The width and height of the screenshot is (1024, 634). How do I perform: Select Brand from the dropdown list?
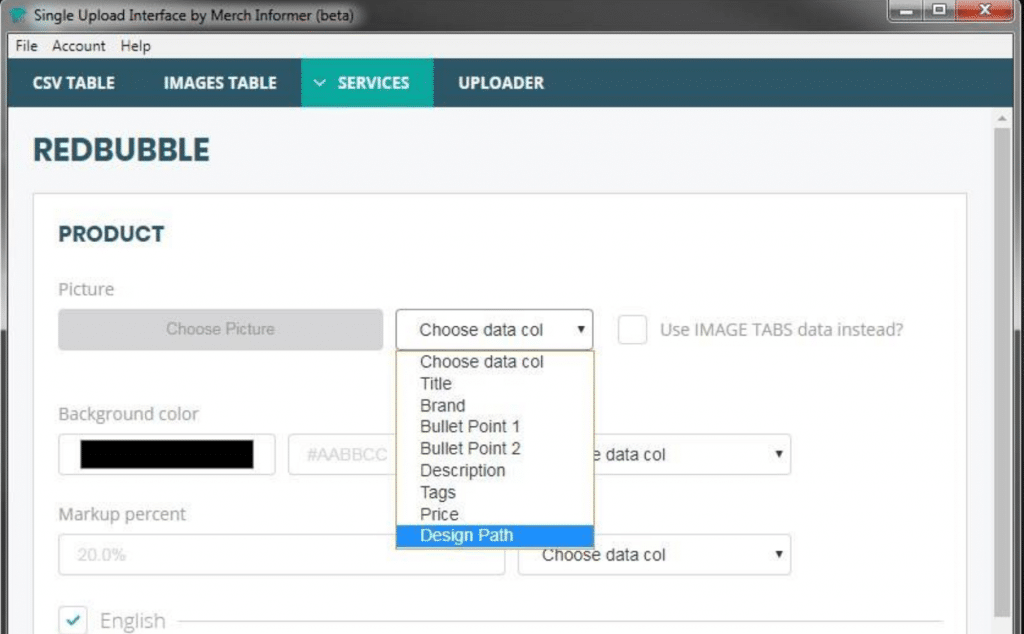pyautogui.click(x=494, y=405)
